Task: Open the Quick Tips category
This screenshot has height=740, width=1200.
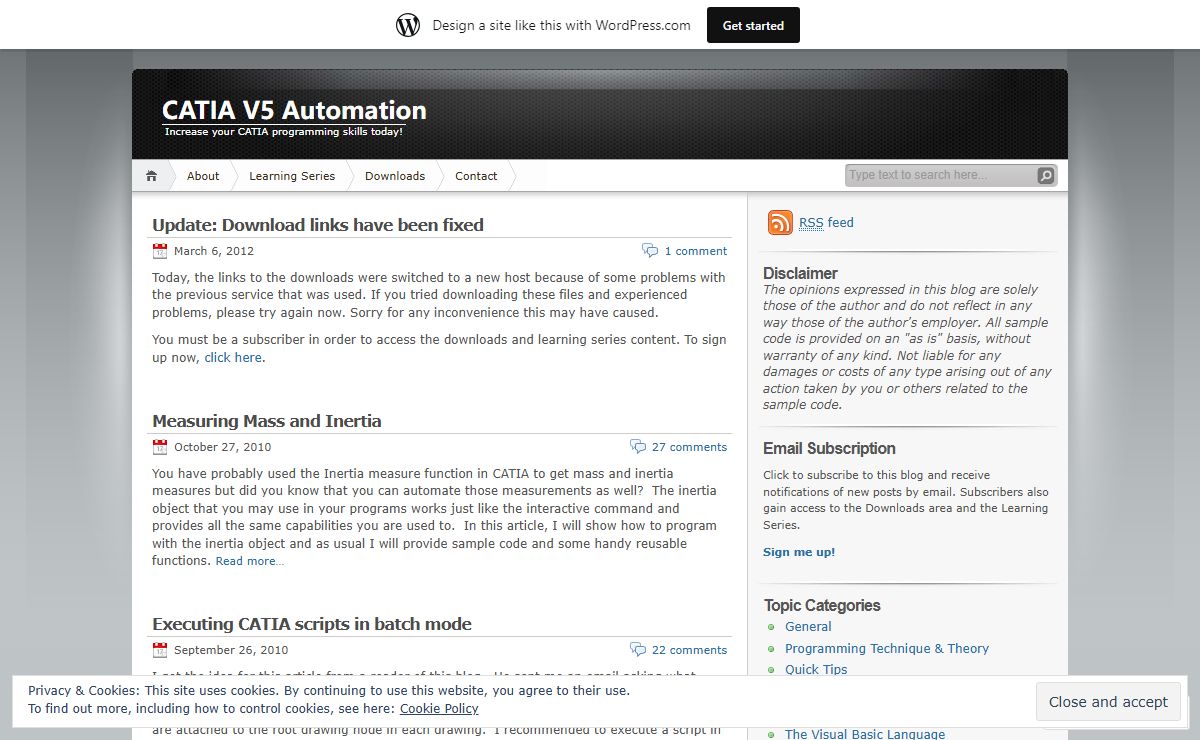Action: click(x=816, y=670)
